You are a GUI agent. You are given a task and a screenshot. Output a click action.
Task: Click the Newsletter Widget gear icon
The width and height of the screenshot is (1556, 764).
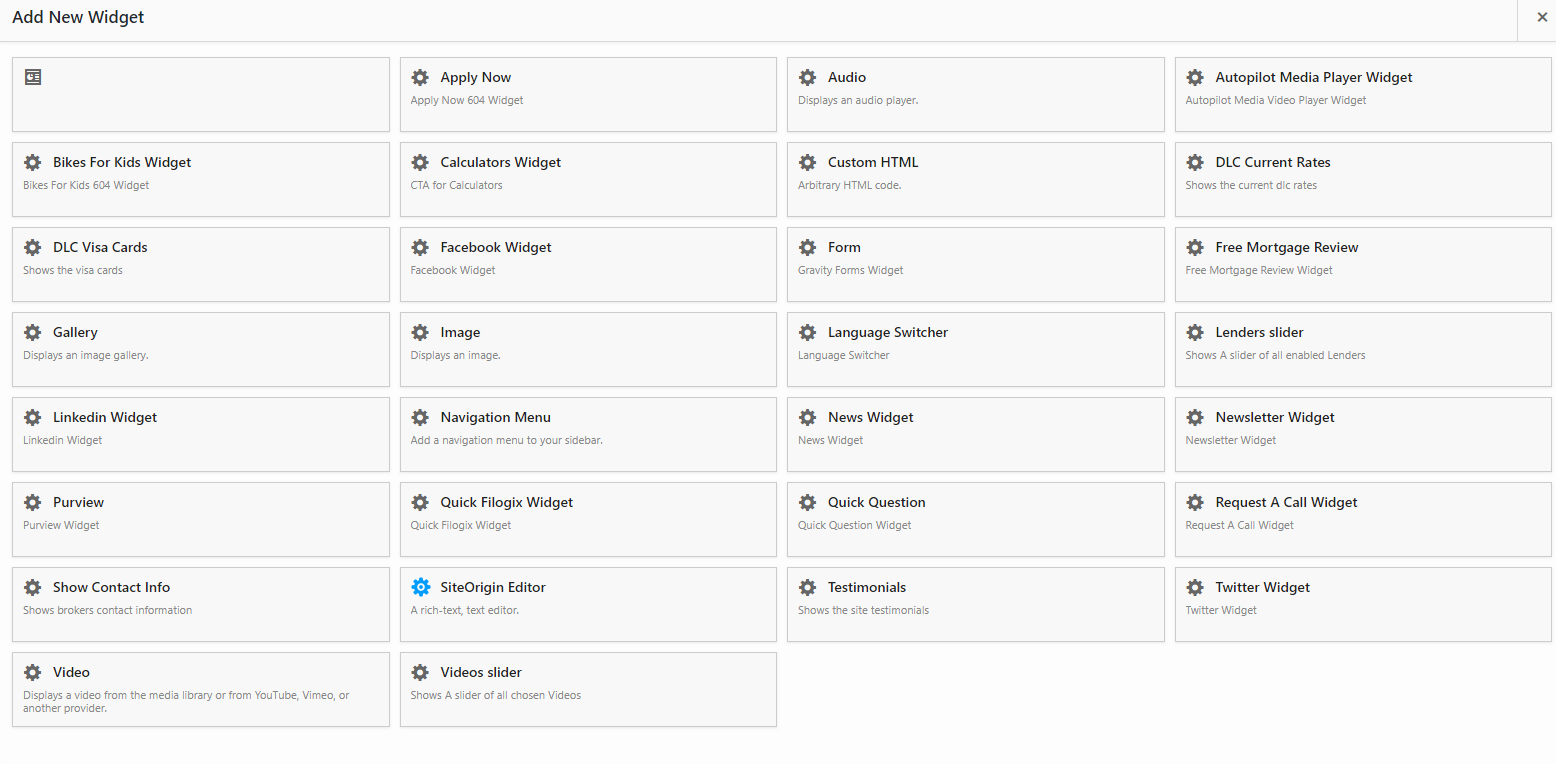pos(1195,417)
